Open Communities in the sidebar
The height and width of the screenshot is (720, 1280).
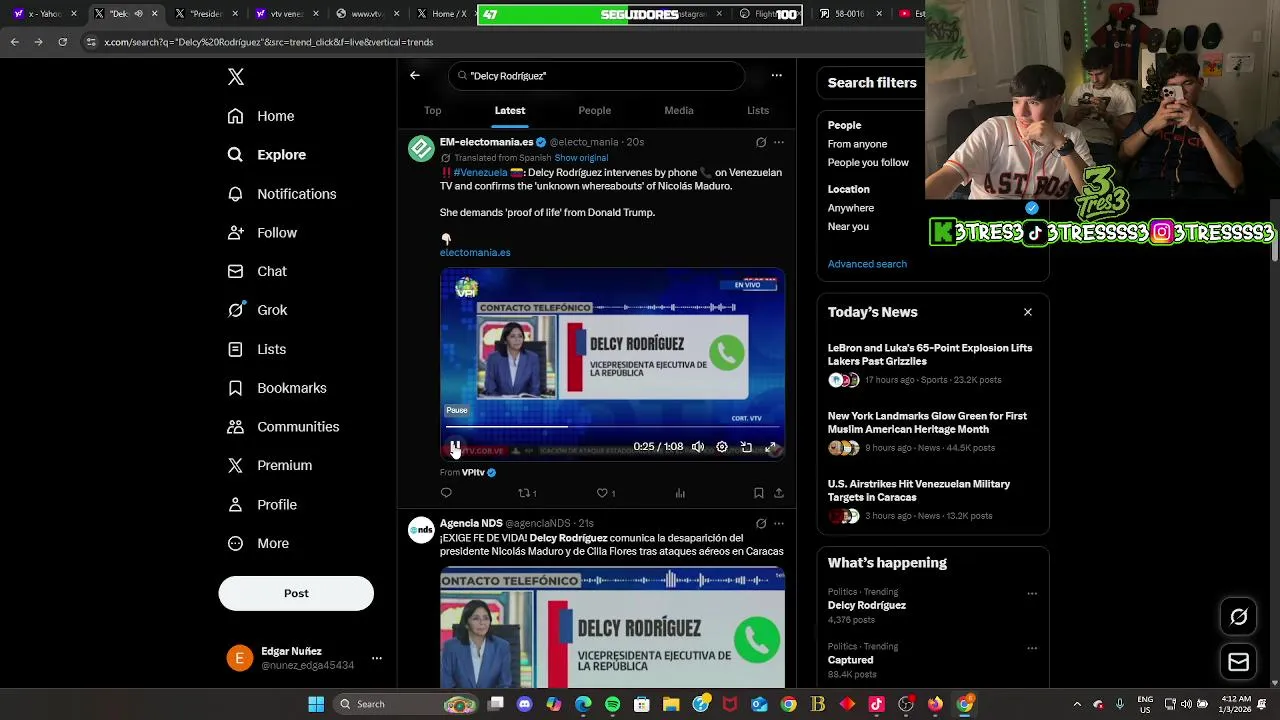click(x=283, y=427)
